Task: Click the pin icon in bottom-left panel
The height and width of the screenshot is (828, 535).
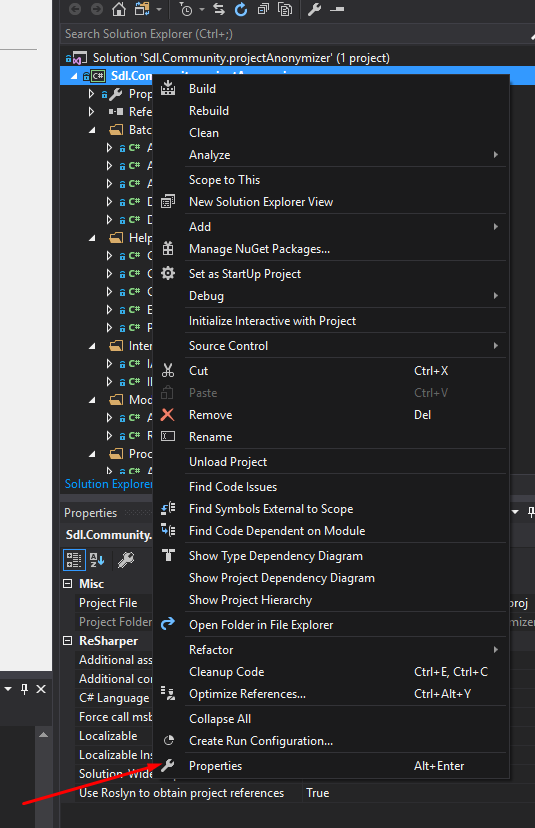Action: 24,689
